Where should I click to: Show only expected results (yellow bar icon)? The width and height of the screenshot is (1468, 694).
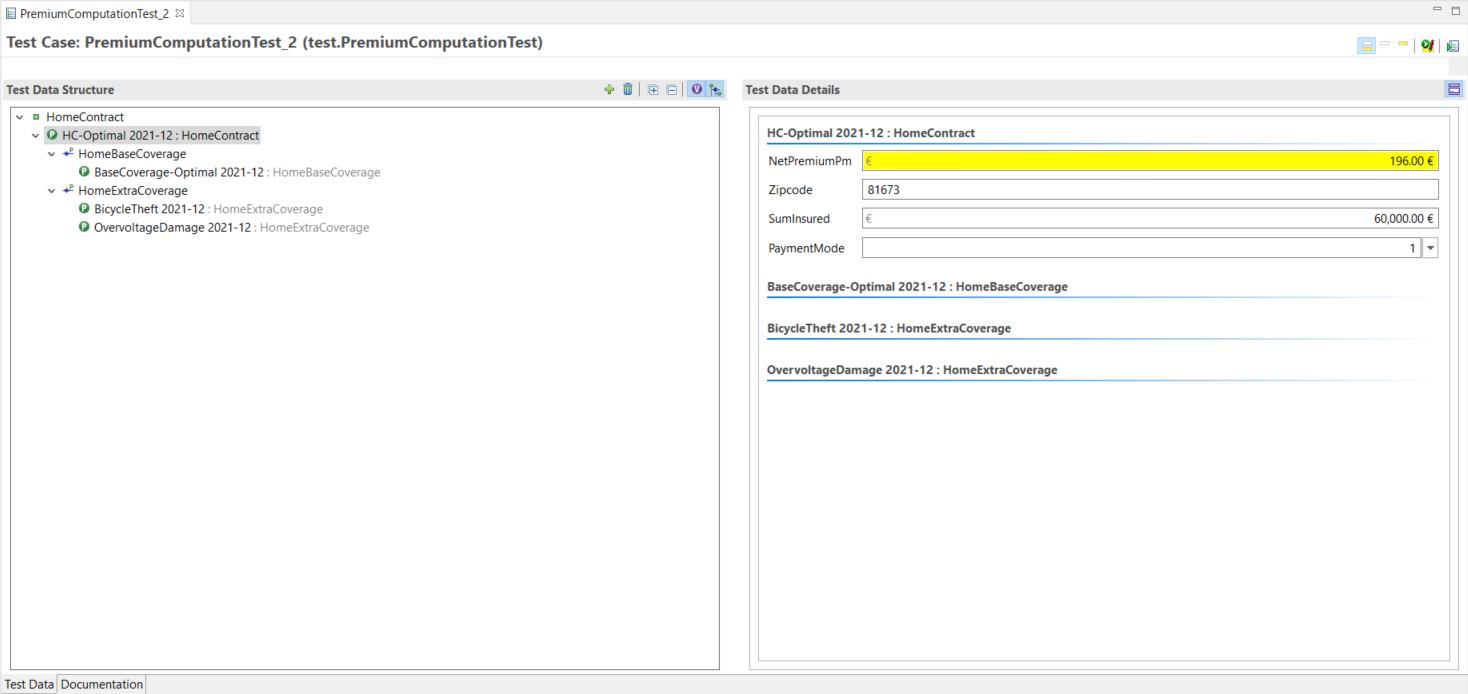tap(1403, 44)
